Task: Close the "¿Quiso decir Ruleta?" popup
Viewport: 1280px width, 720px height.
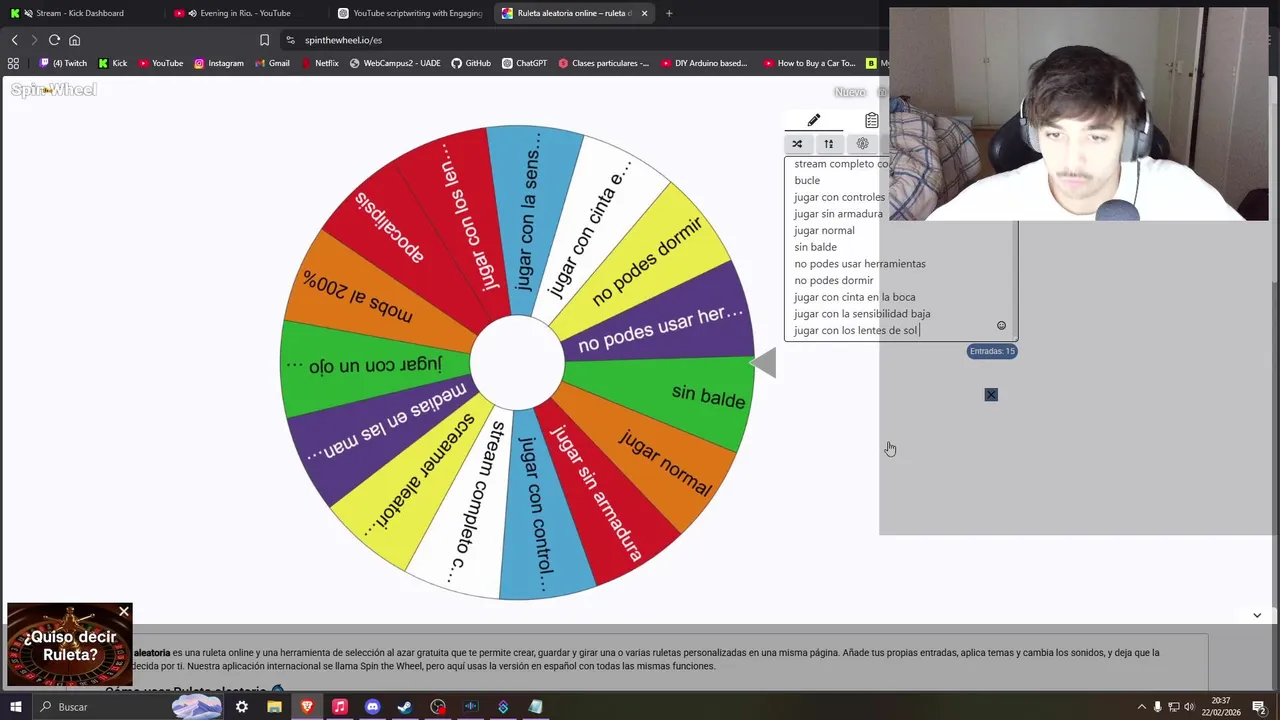Action: pos(124,611)
